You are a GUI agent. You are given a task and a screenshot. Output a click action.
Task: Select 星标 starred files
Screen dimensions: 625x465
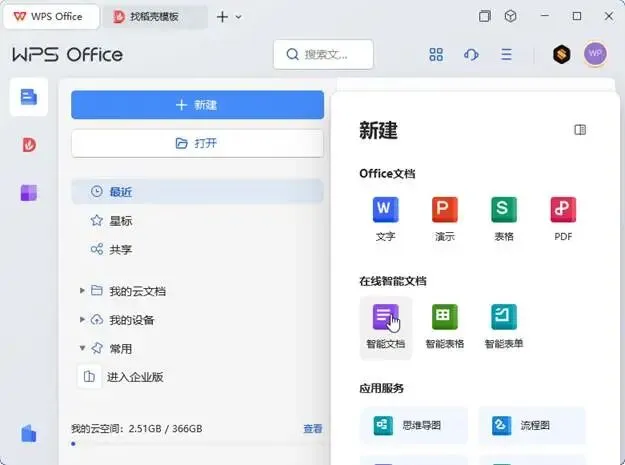coord(197,221)
